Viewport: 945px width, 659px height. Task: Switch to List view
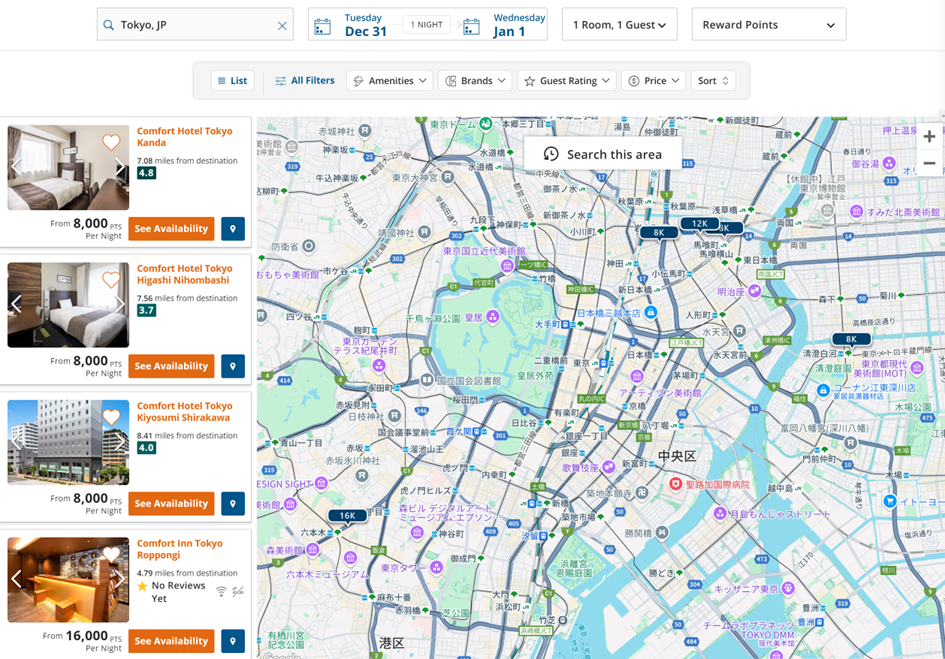tap(233, 81)
